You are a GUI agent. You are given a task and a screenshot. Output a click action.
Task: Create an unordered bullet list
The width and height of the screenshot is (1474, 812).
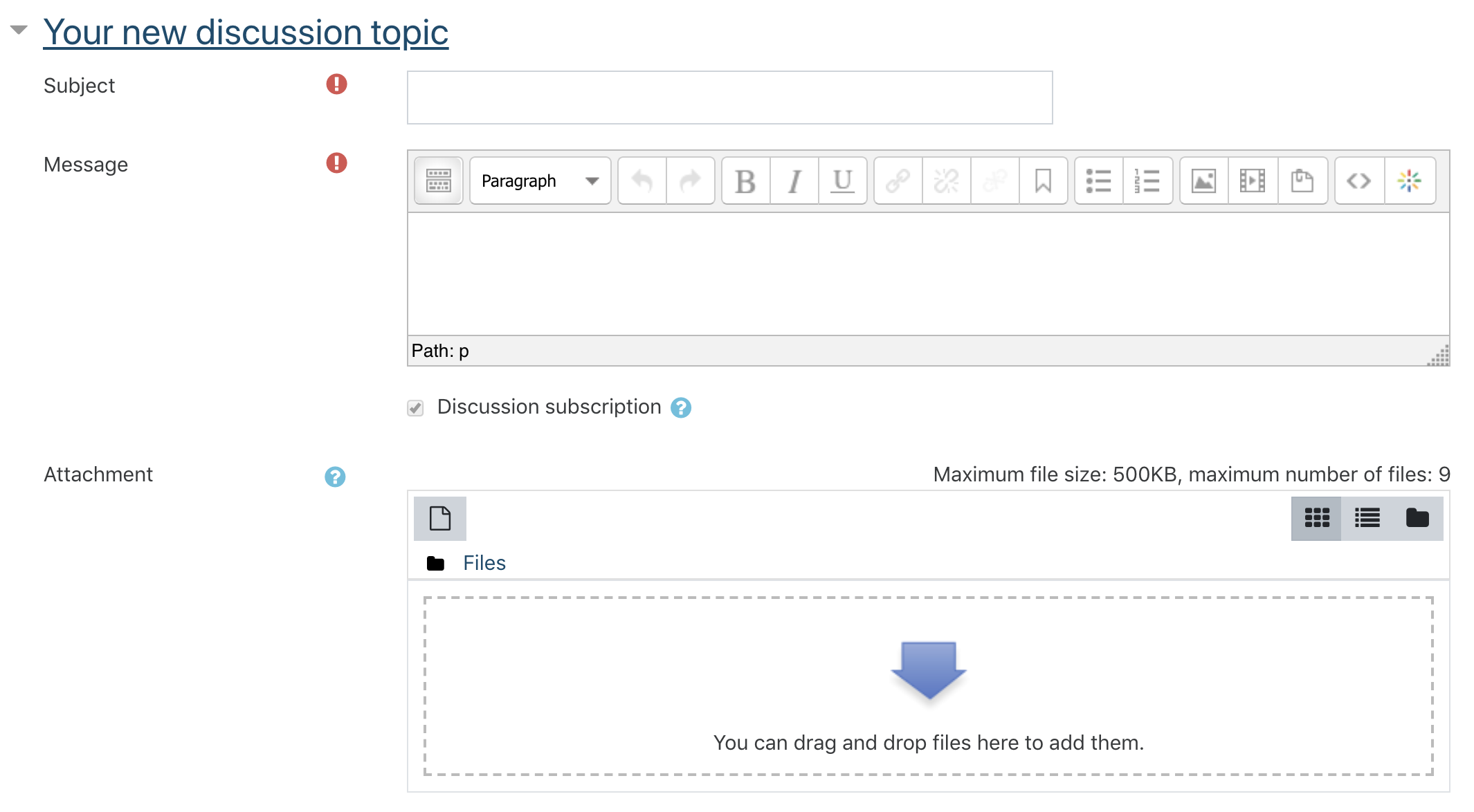[x=1099, y=181]
